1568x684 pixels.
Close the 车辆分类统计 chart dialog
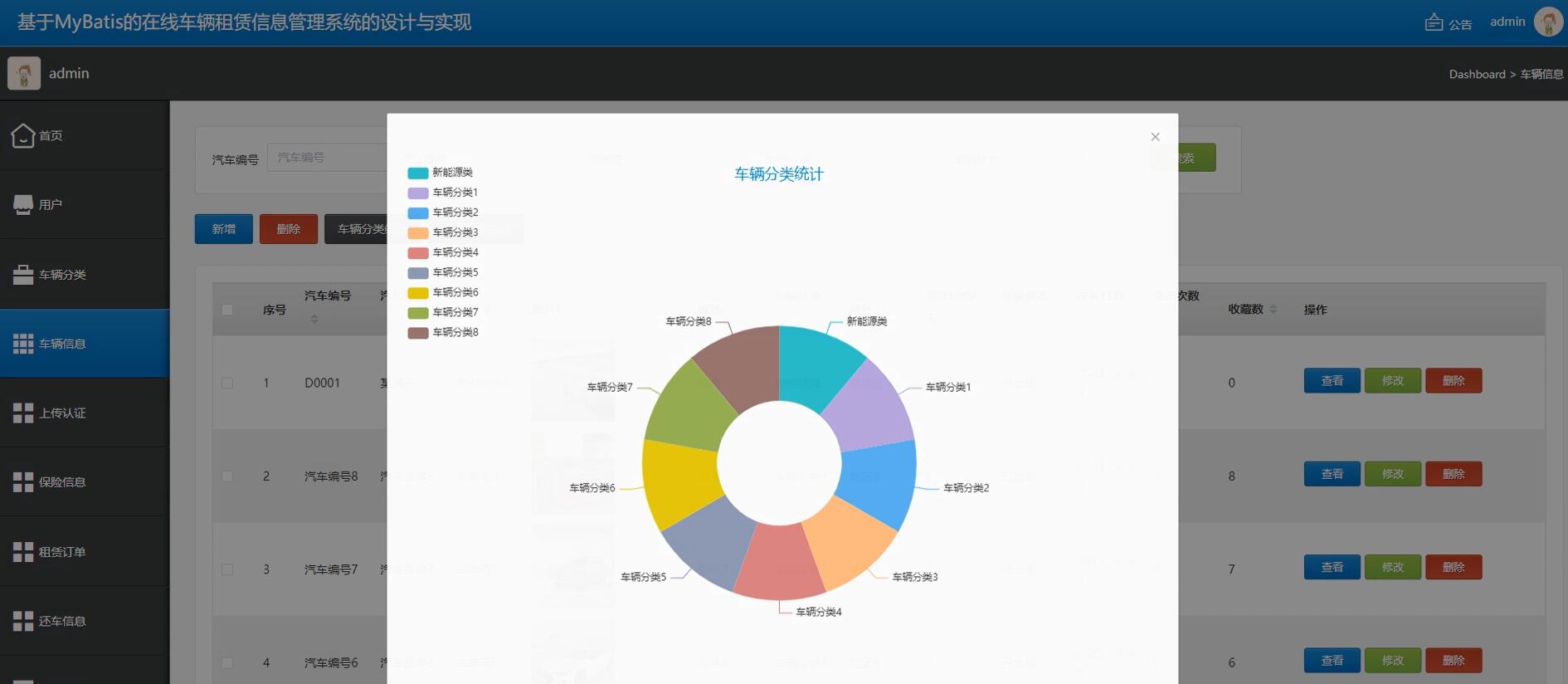[1155, 137]
